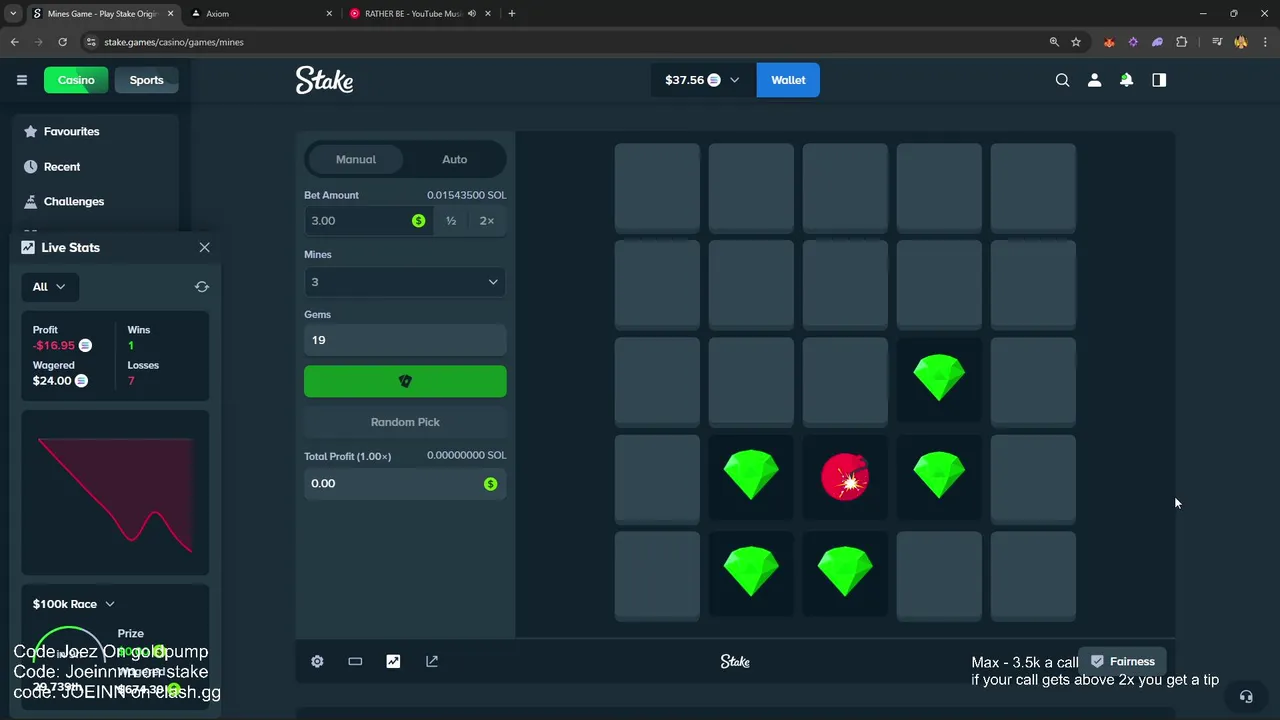Viewport: 1280px width, 720px height.
Task: Halve the bet with ½ button
Action: point(451,221)
